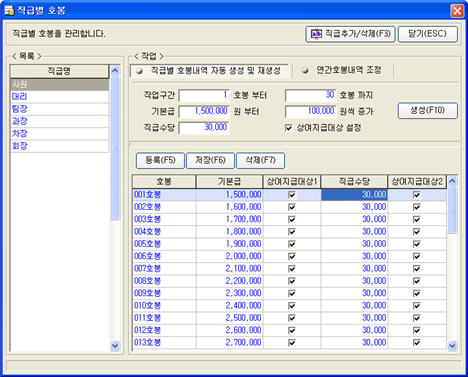Screen dimensions: 468x377
Task: Click the 기본급 start amount field
Action: 204,111
